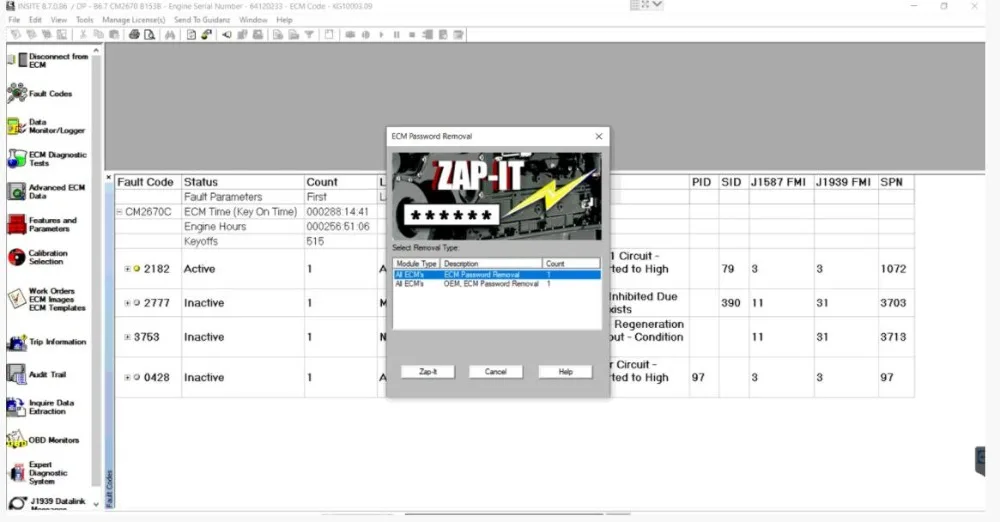Click the Zap-It button
1000x522 pixels.
(428, 371)
